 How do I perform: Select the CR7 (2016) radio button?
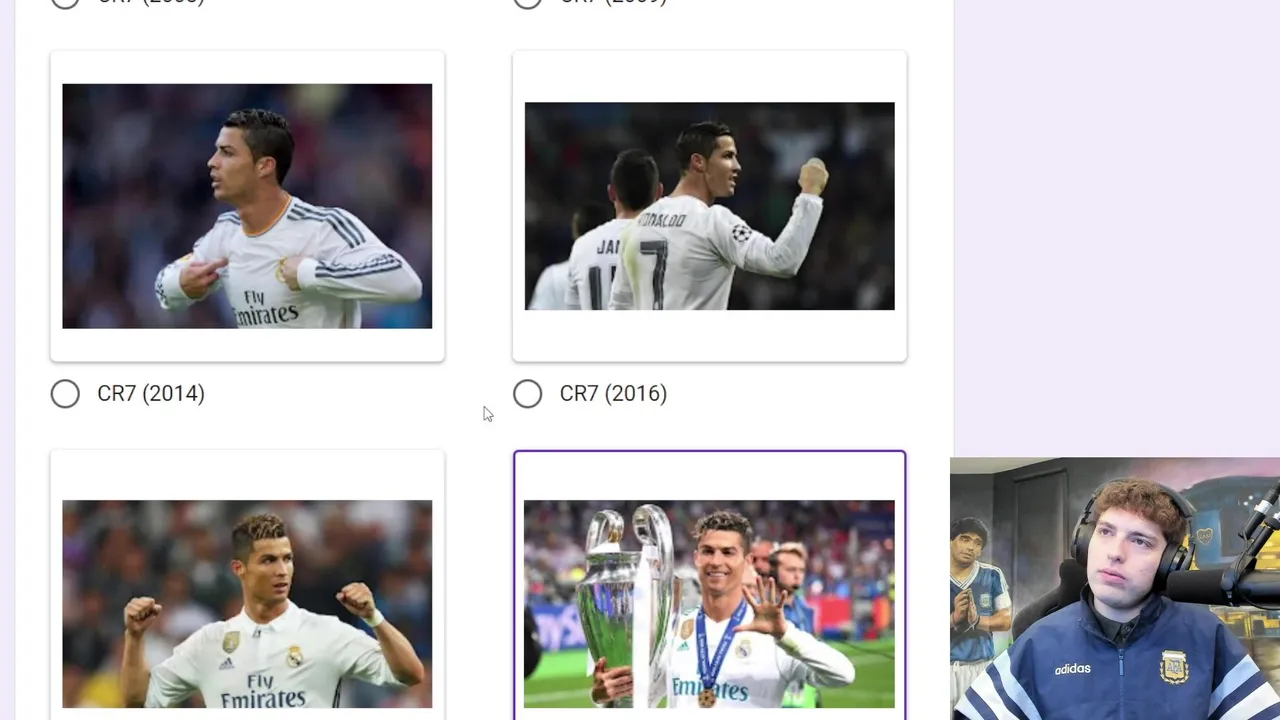[x=527, y=394]
